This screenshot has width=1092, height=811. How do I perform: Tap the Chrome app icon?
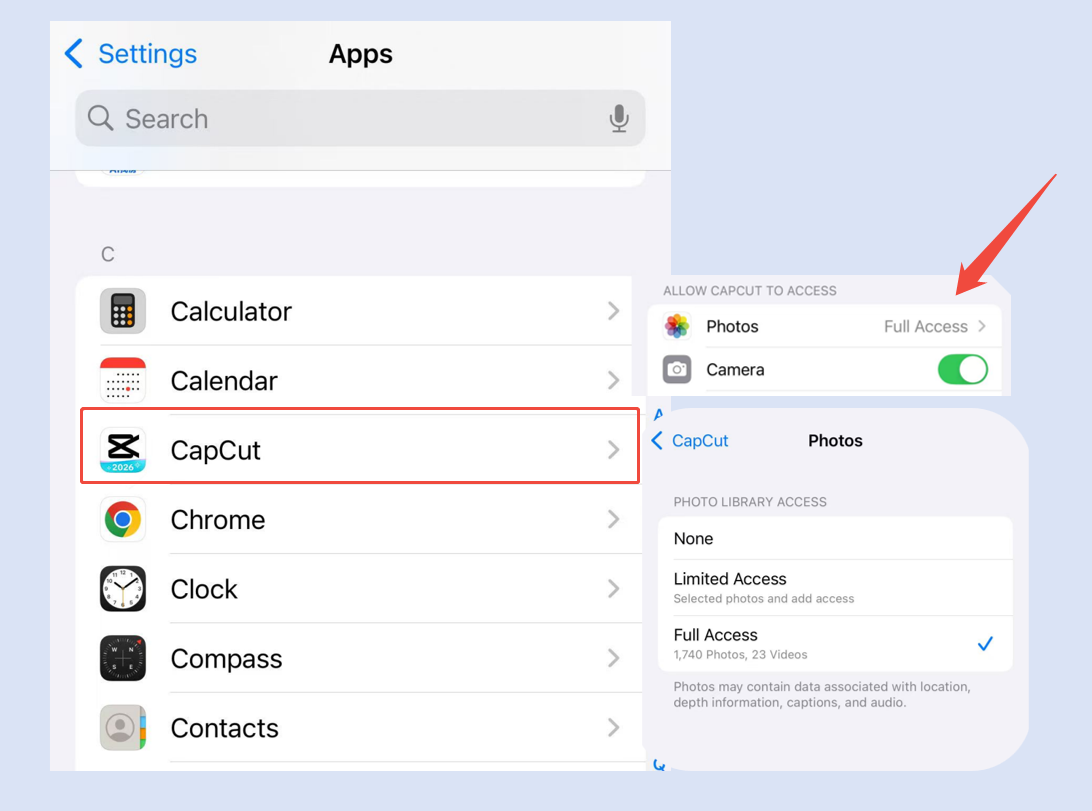(x=123, y=520)
